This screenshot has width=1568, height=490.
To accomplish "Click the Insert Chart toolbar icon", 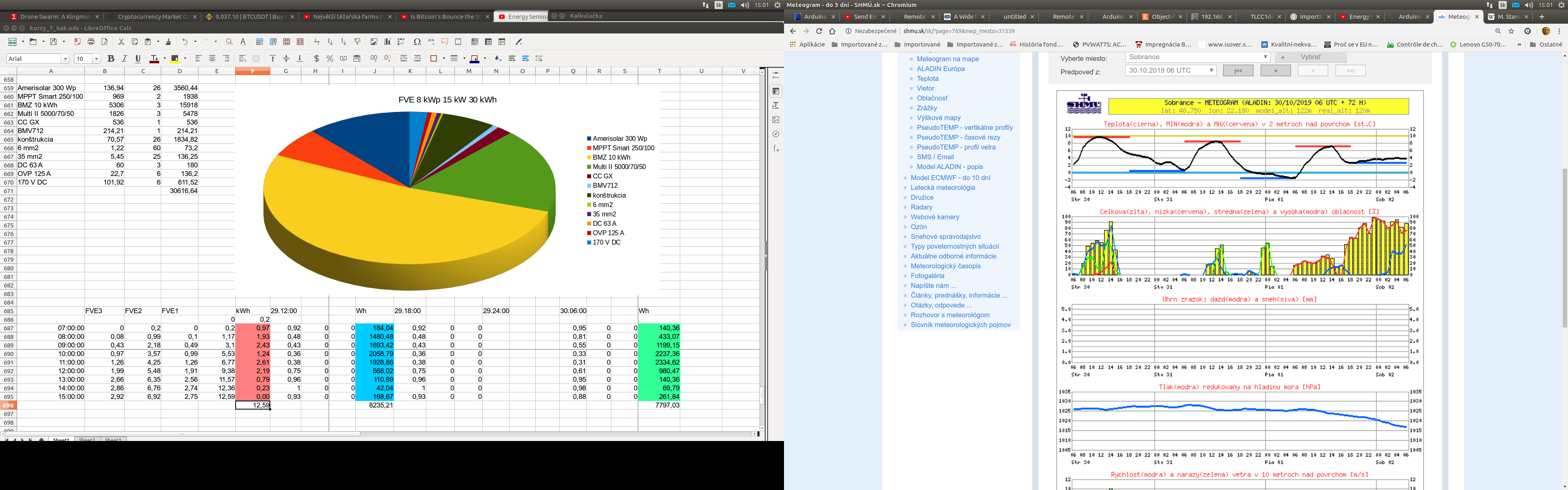I will [387, 42].
